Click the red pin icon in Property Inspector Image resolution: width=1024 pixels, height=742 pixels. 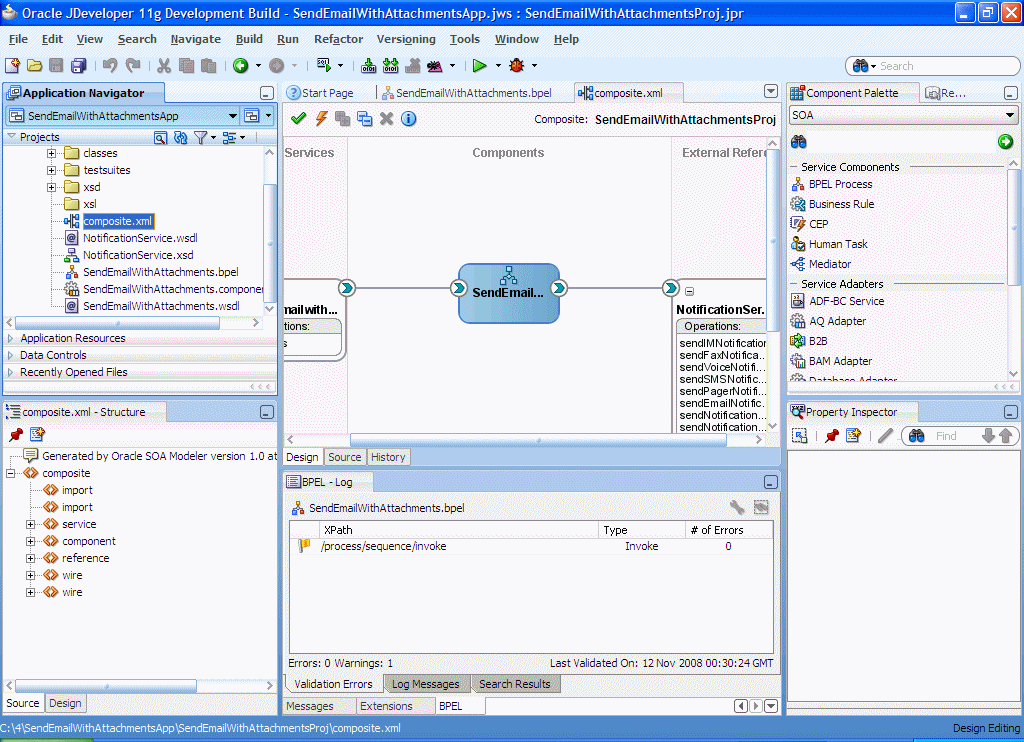[831, 436]
